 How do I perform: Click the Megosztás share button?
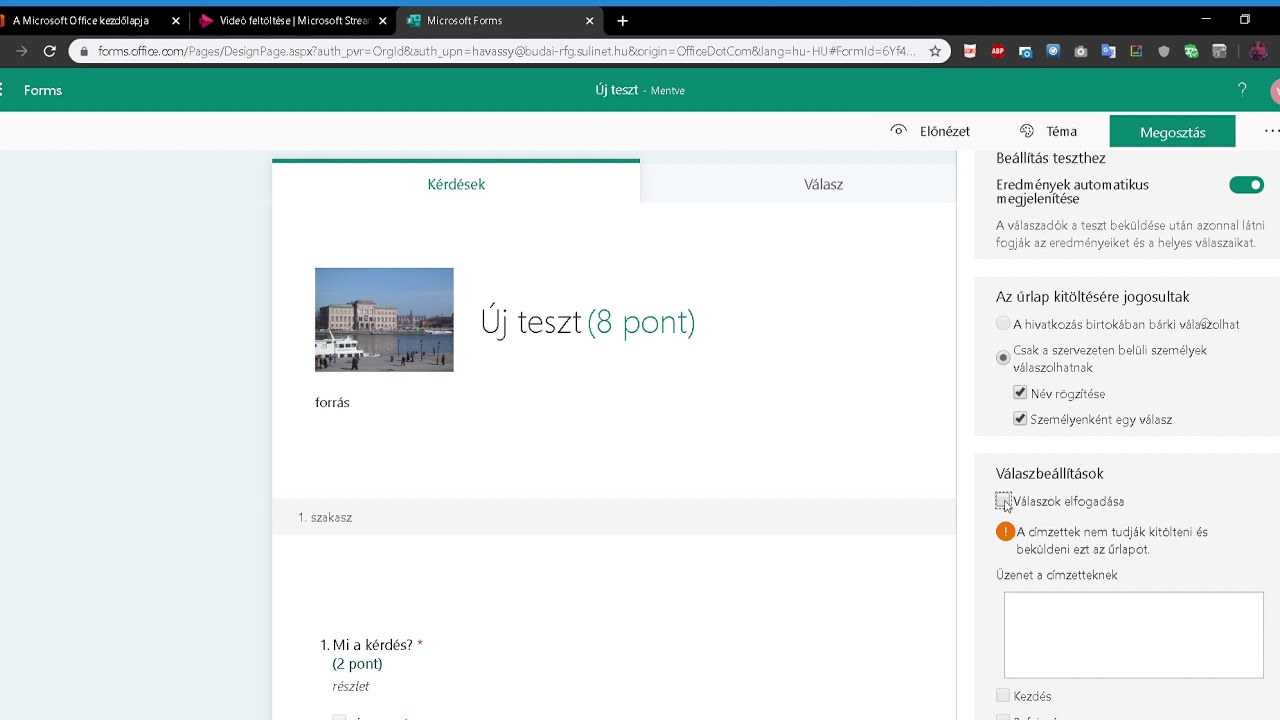(x=1172, y=131)
